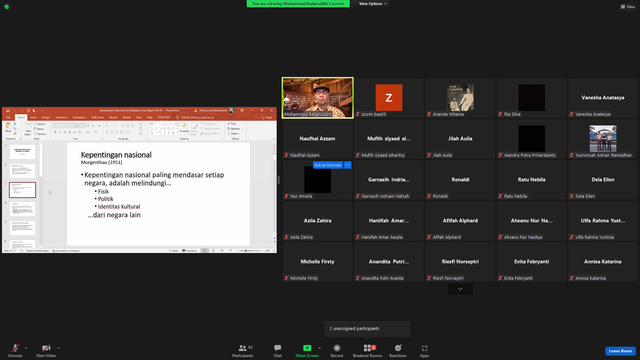Click Ask to Unmute on Nur Amelia

point(328,165)
